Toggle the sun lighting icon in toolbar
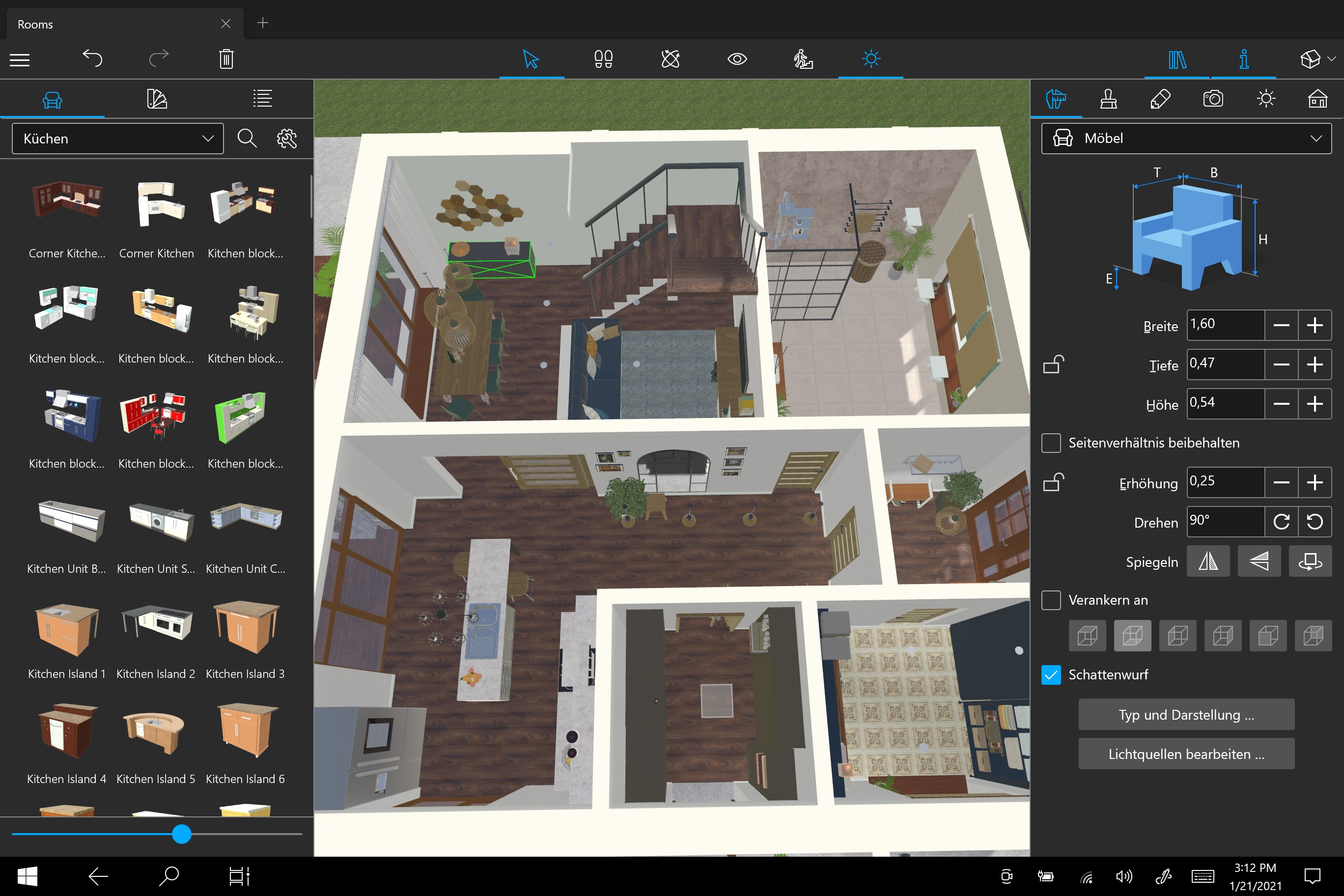Image resolution: width=1344 pixels, height=896 pixels. pos(870,58)
